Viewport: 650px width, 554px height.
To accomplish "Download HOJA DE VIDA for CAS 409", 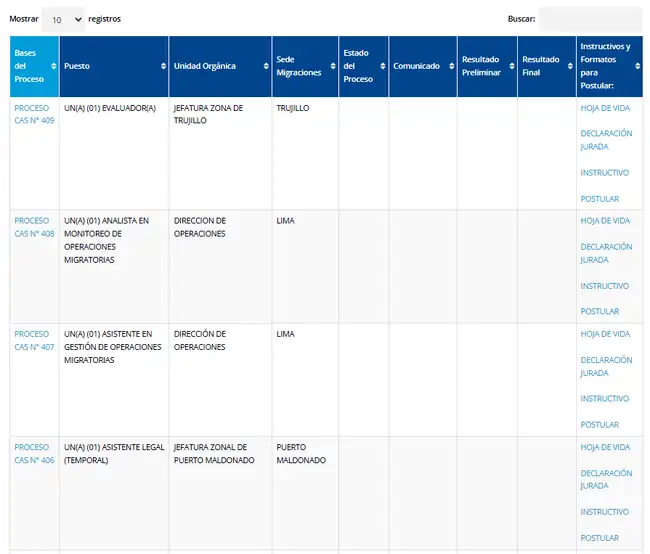I will point(605,108).
